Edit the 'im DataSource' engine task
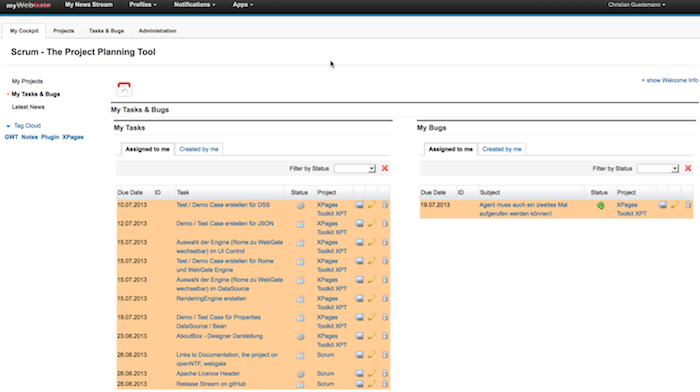Viewport: 700px width, 392px height. (371, 280)
